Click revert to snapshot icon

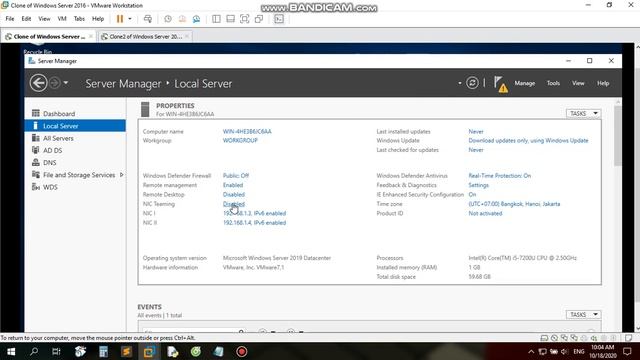[182, 19]
